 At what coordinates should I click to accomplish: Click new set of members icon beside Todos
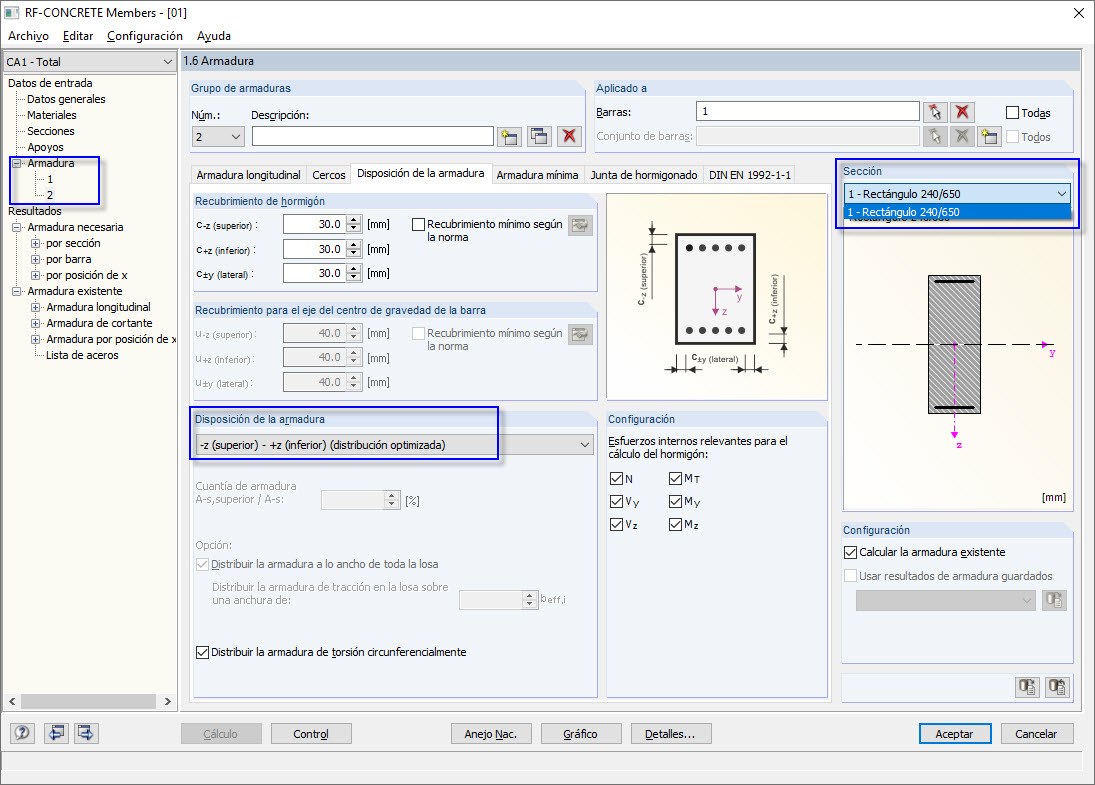point(988,136)
